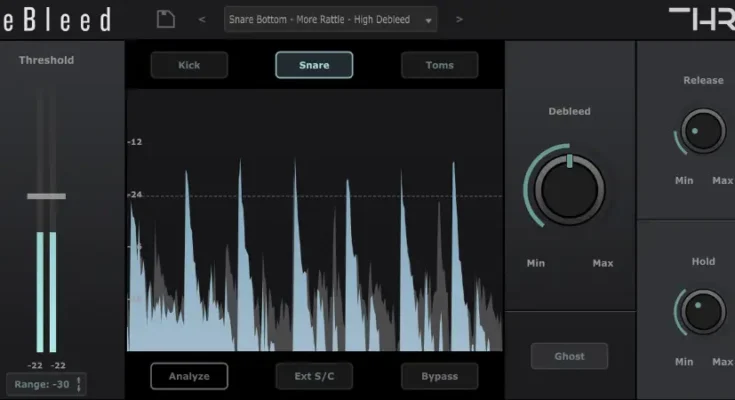Viewport: 735px width, 400px height.
Task: Select the Snare drum mode button
Action: click(314, 65)
